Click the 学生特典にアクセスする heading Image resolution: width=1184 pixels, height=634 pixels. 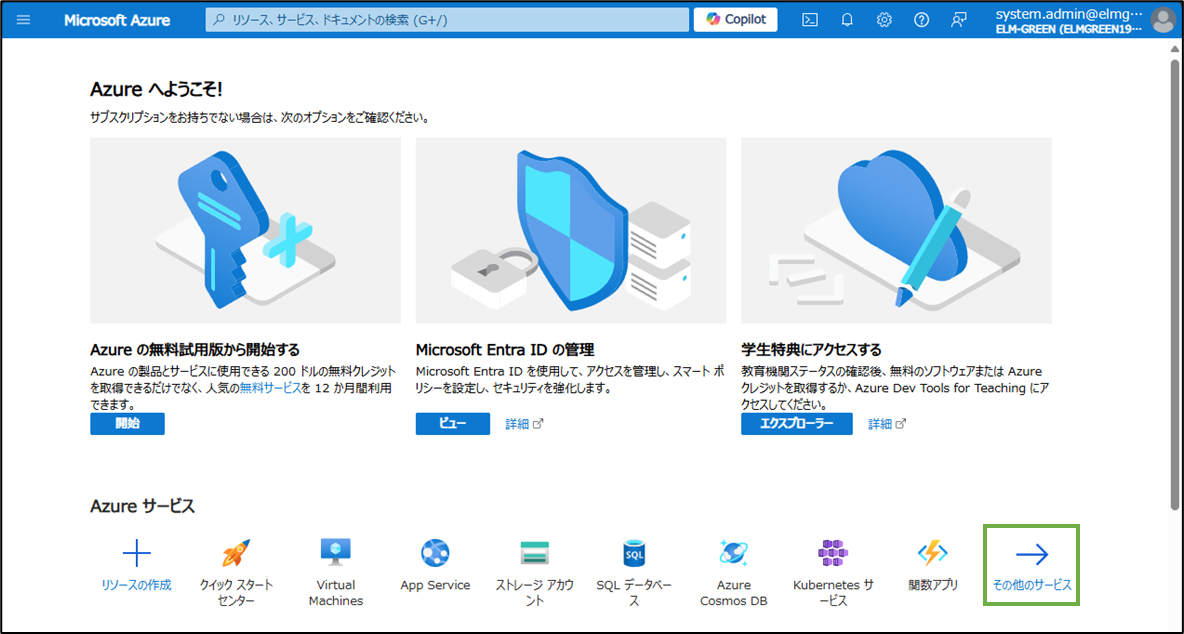[x=812, y=349]
